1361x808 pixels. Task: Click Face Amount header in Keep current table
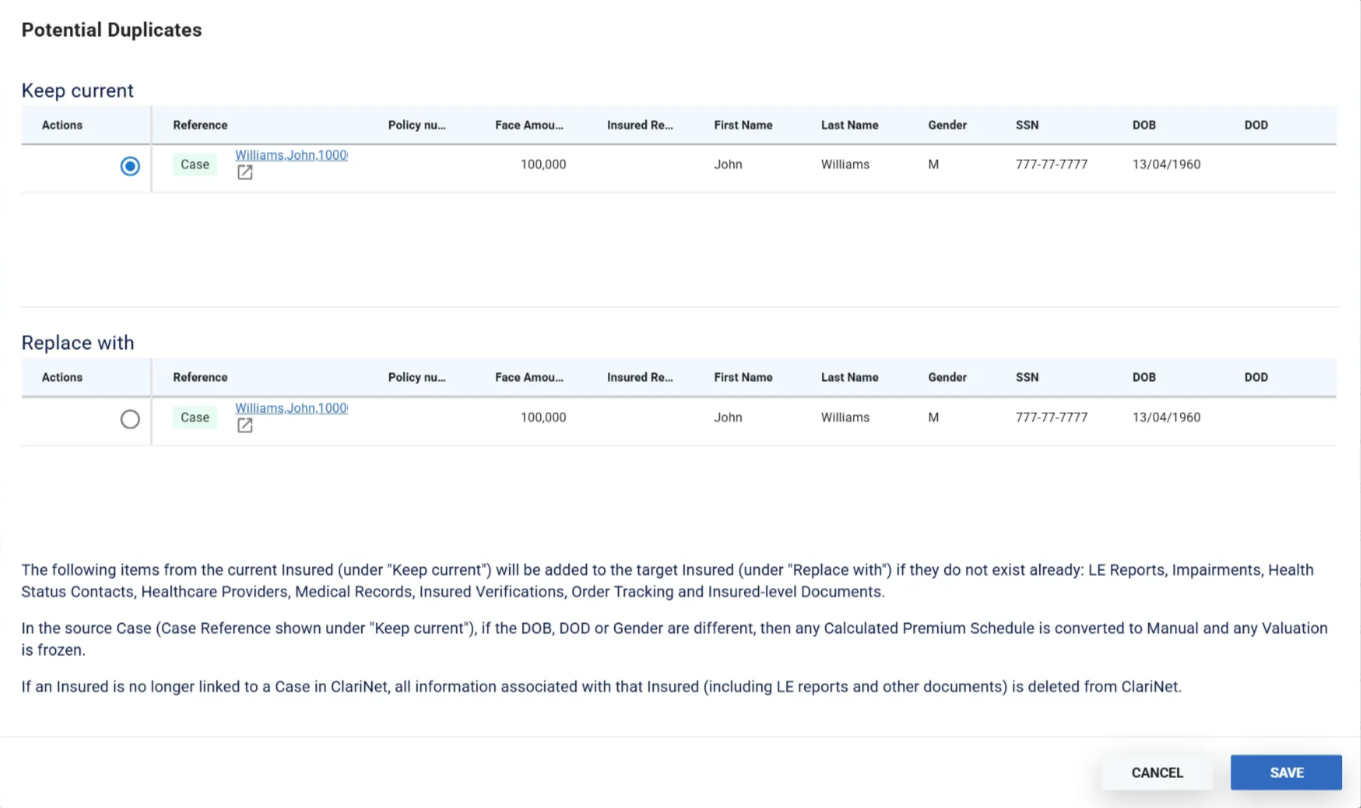529,125
